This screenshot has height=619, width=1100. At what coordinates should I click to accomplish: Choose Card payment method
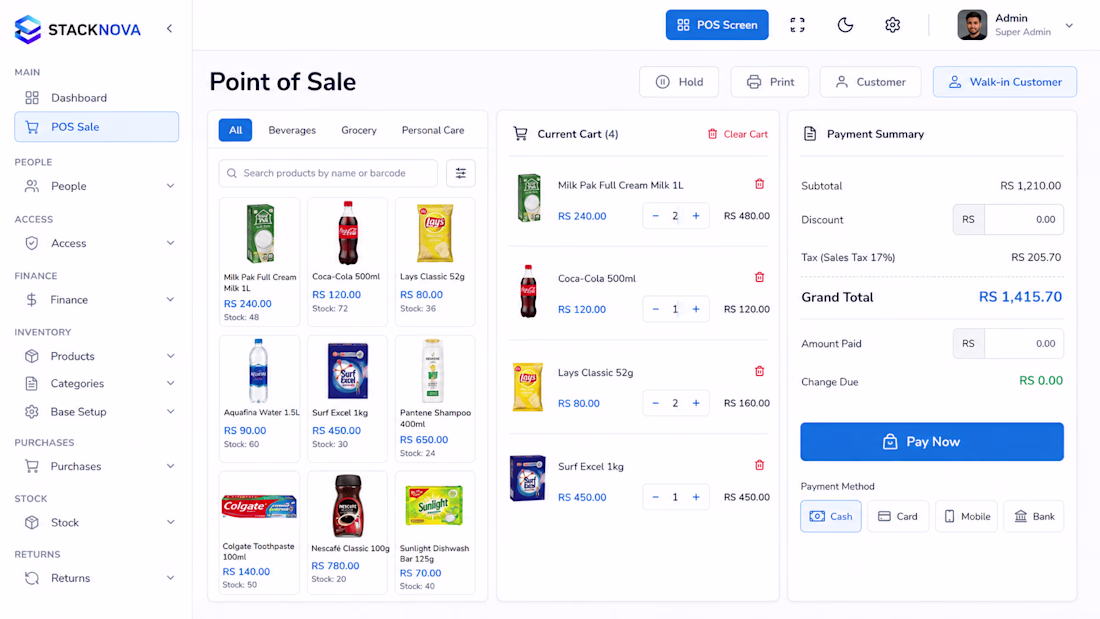click(x=898, y=517)
